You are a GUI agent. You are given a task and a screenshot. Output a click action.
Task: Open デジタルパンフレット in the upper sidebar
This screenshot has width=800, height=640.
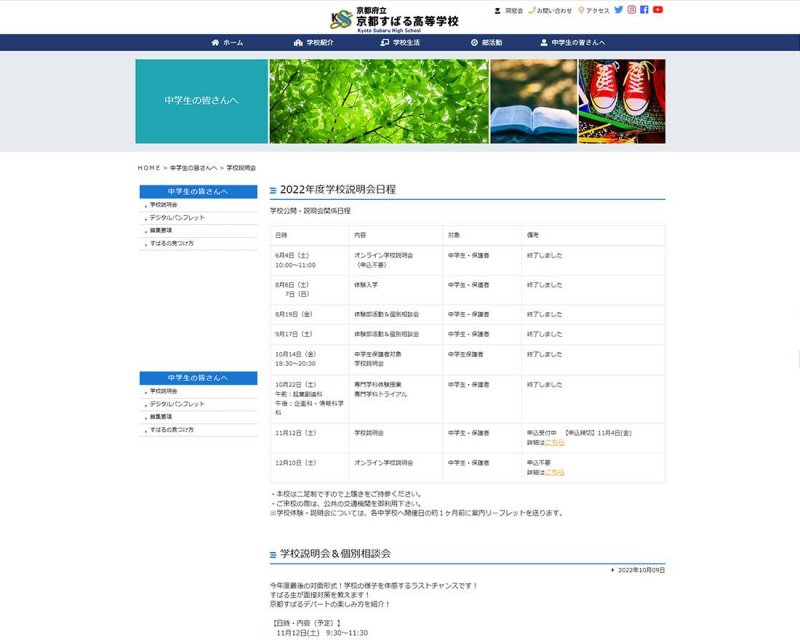pos(177,217)
